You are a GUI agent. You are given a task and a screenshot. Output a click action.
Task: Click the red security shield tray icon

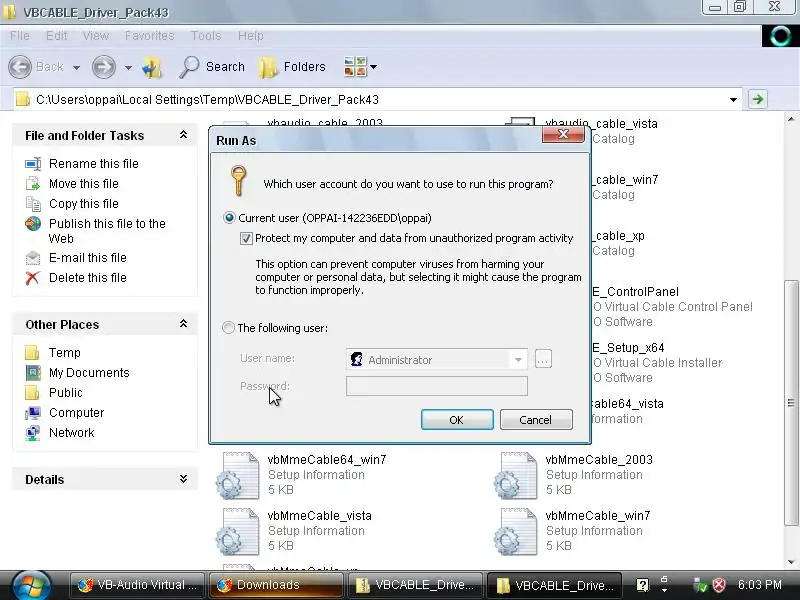[719, 585]
